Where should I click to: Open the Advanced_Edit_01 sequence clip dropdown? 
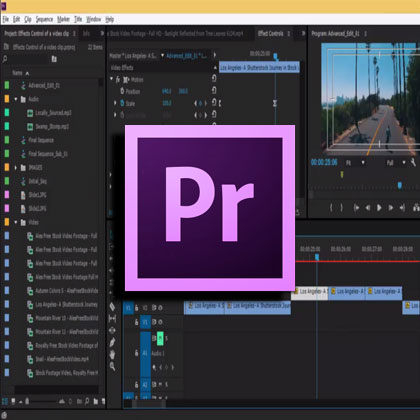(x=162, y=55)
